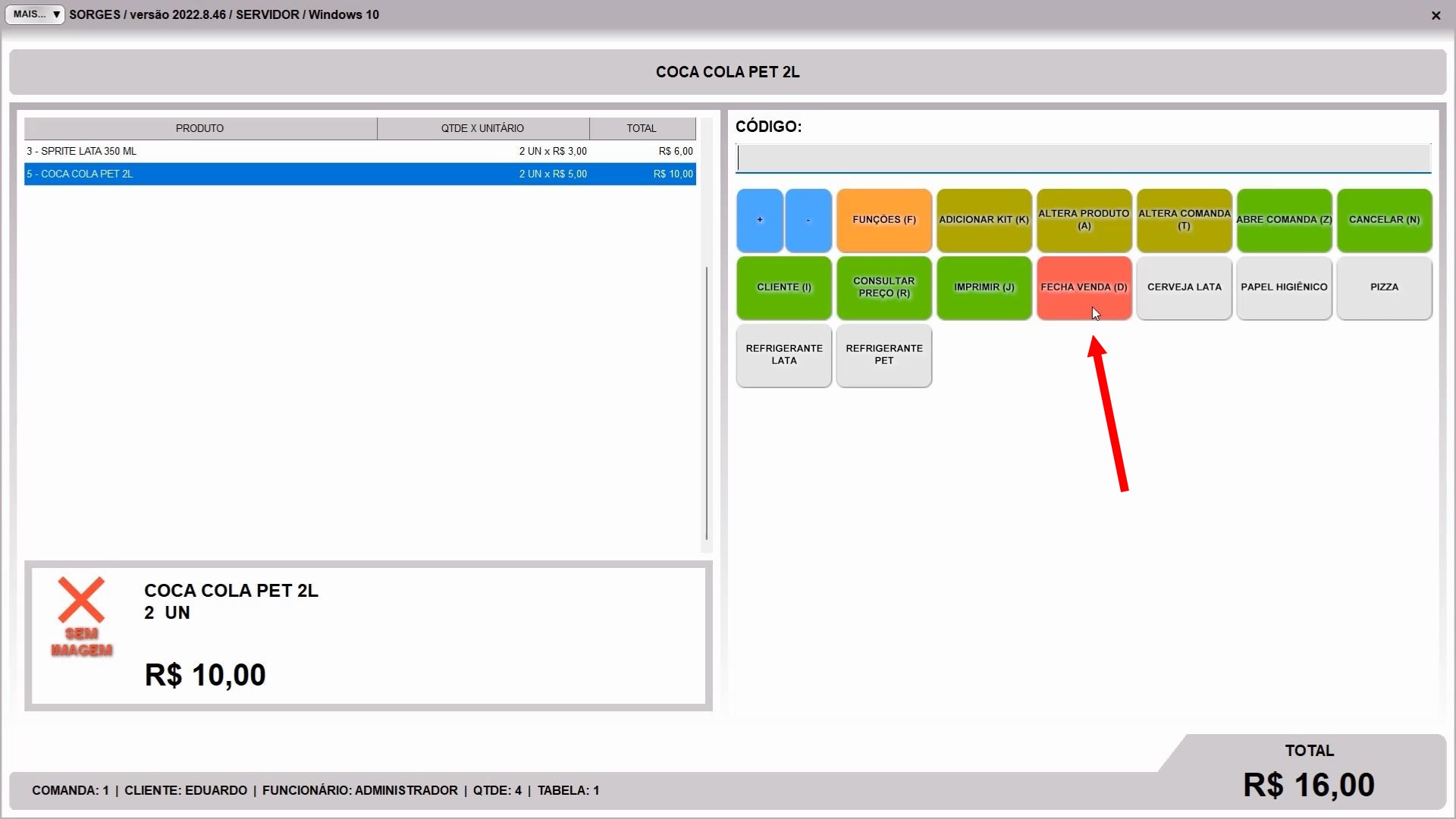Click Altera Produto (A) button
The height and width of the screenshot is (819, 1456).
[x=1084, y=220]
